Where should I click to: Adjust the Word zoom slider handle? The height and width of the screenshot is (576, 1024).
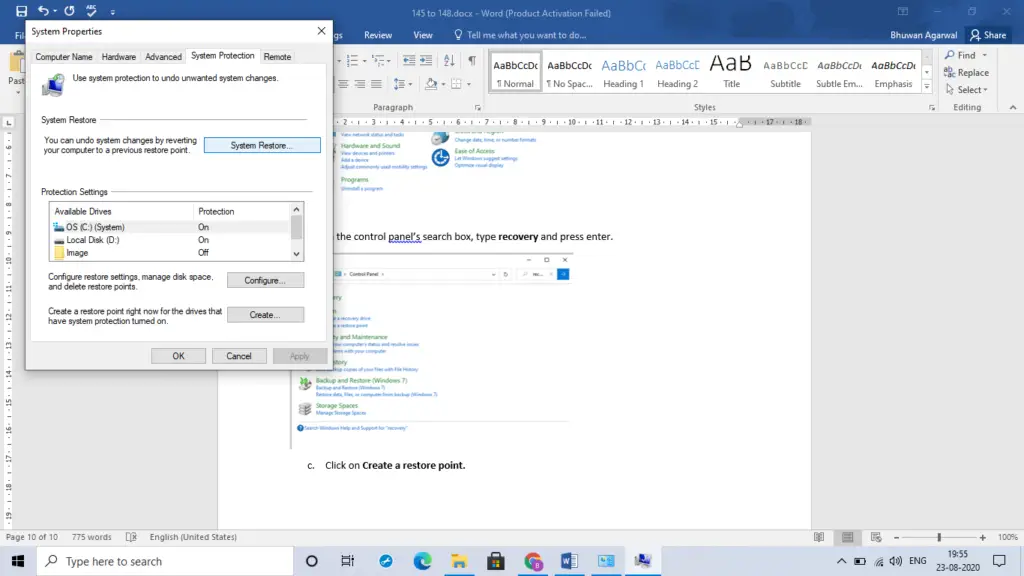939,537
